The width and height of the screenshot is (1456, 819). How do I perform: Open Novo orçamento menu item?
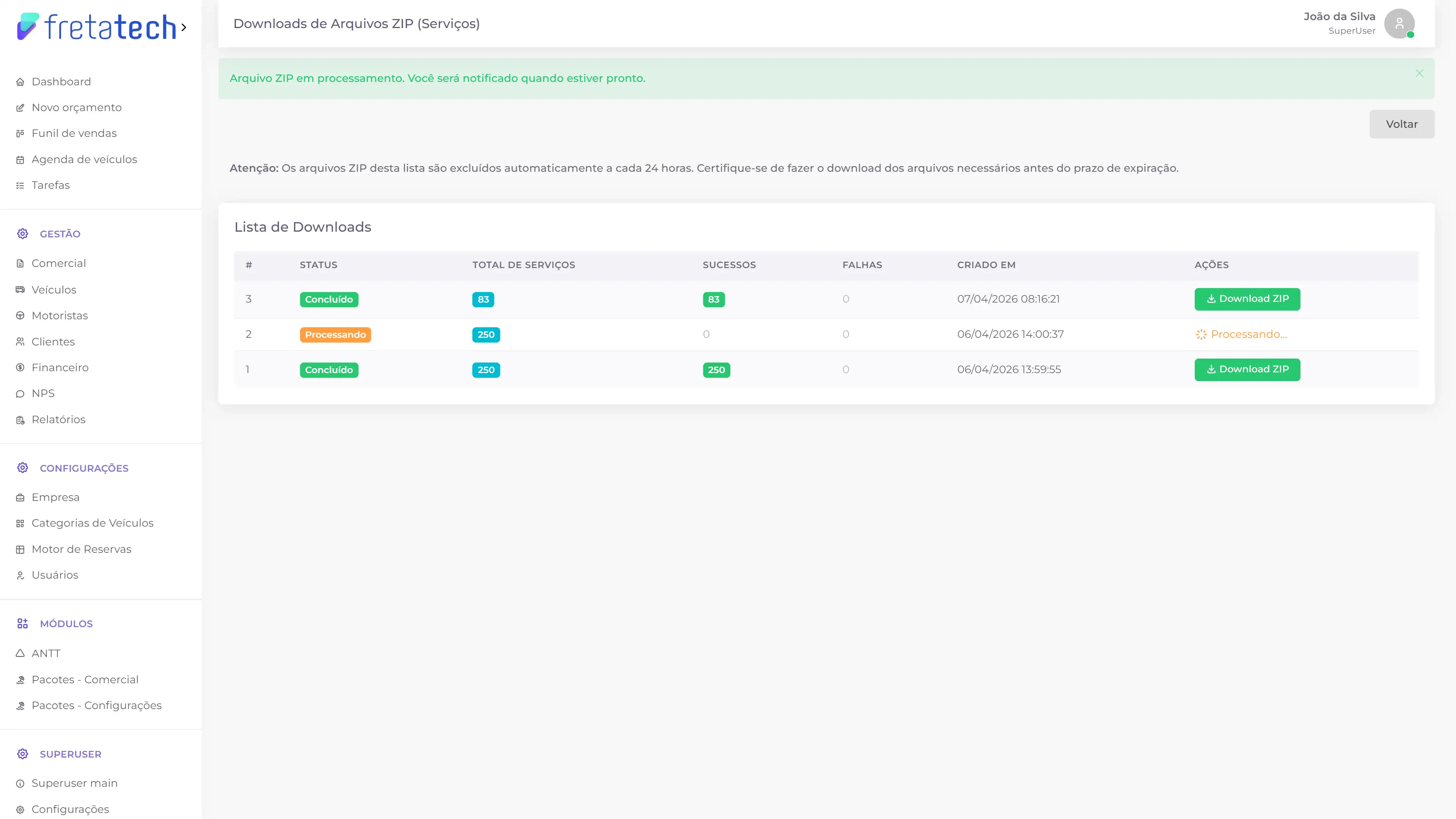(76, 107)
